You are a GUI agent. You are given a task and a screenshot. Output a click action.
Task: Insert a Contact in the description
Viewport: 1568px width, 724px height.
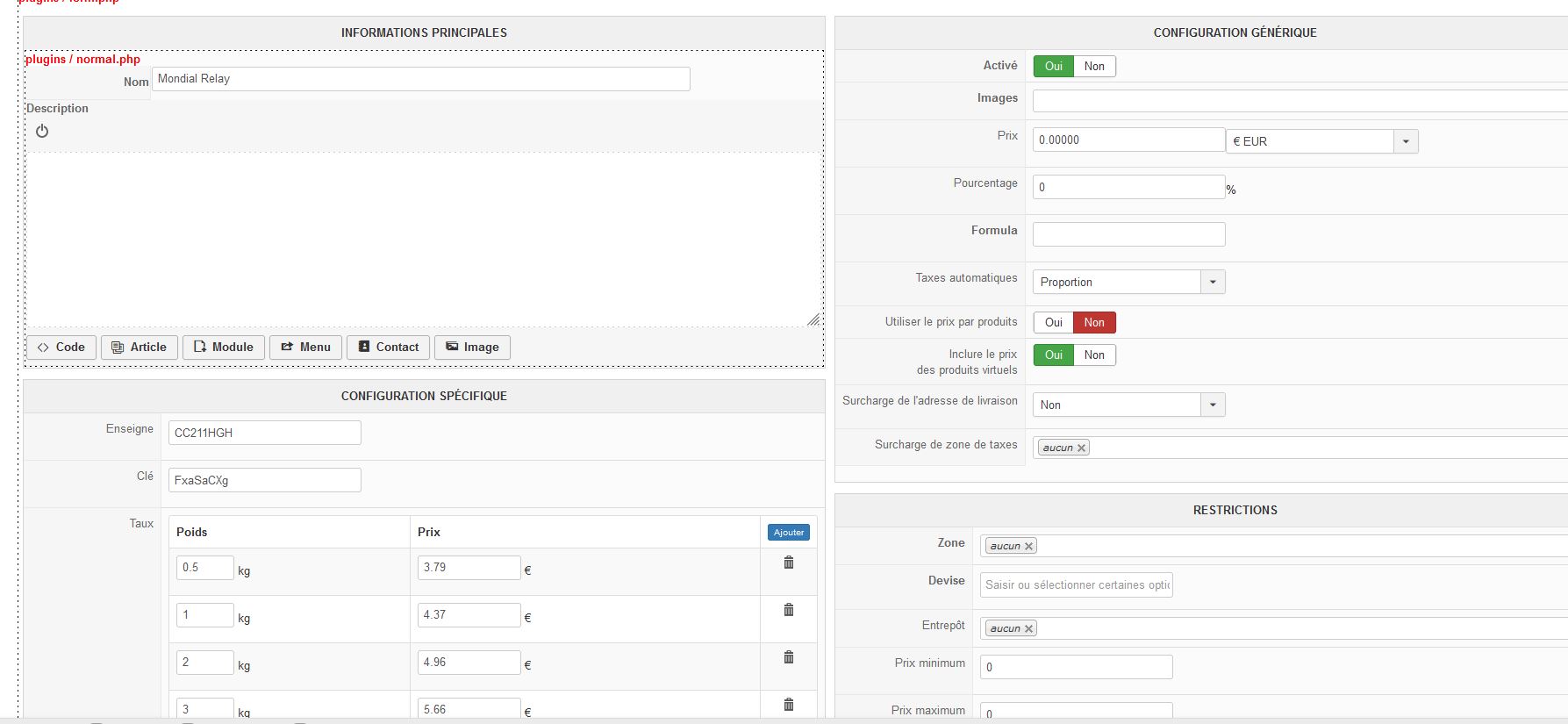pos(388,348)
